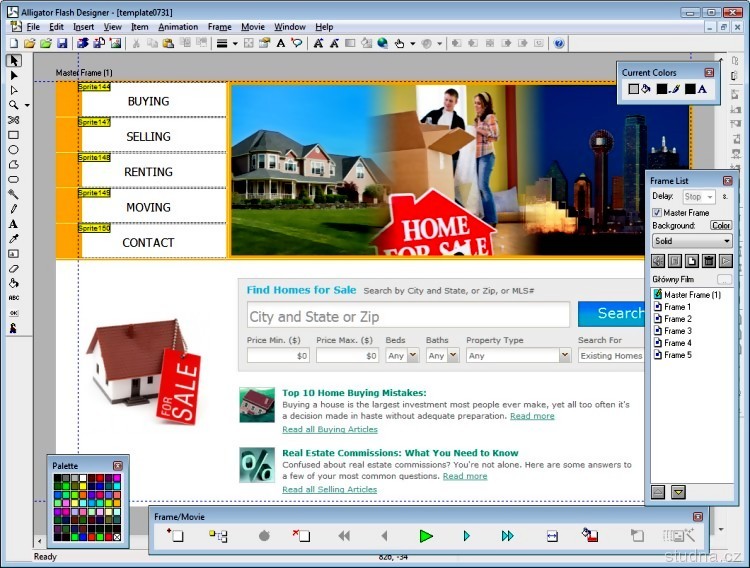The height and width of the screenshot is (568, 750).
Task: Click the Help question mark toolbar icon
Action: (559, 44)
